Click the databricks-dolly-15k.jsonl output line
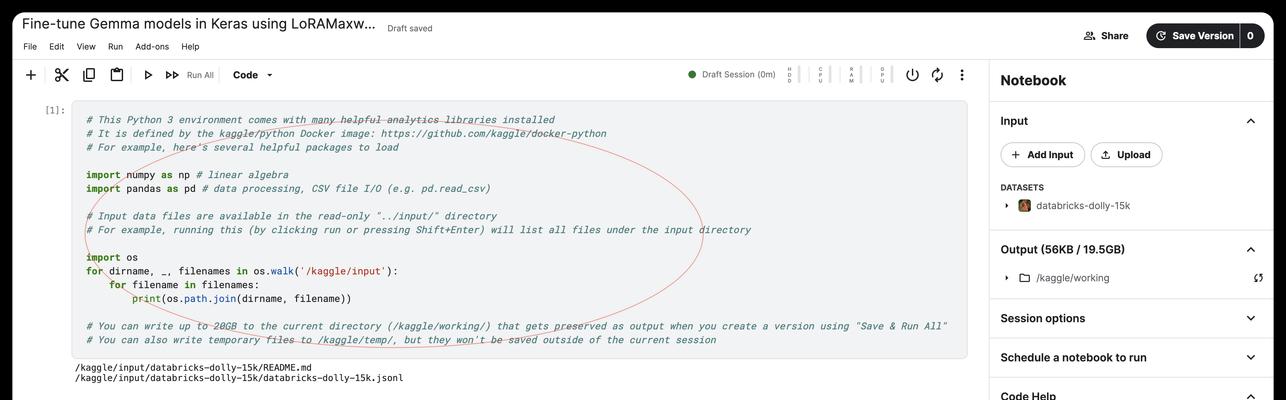Screen dimensions: 1286x400 coord(239,378)
